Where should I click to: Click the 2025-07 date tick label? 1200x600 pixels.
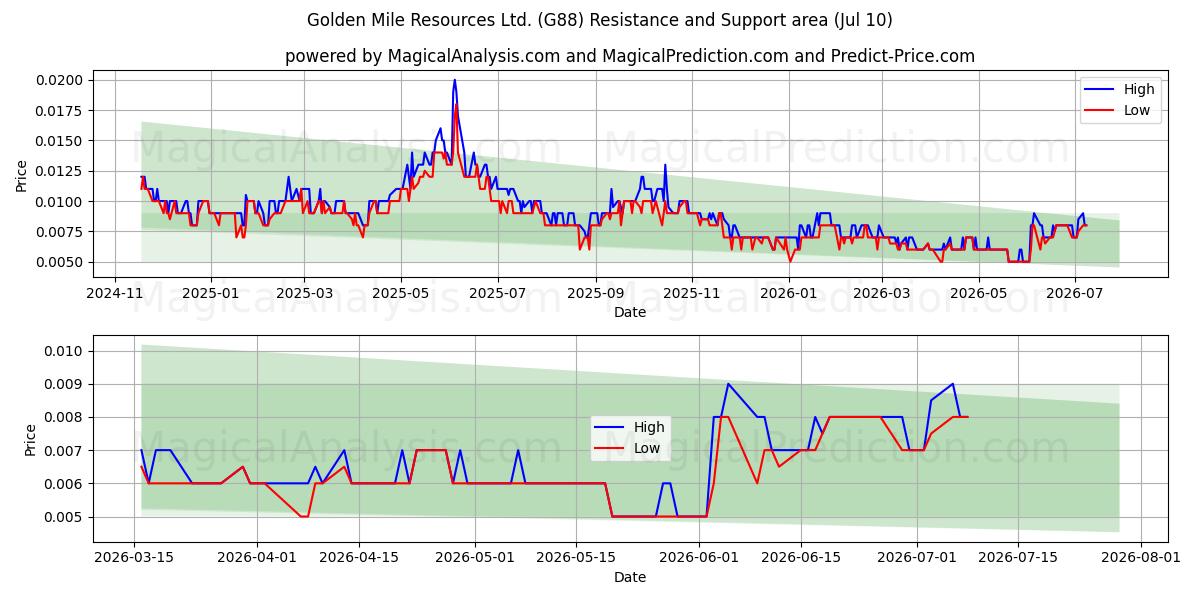coord(497,293)
